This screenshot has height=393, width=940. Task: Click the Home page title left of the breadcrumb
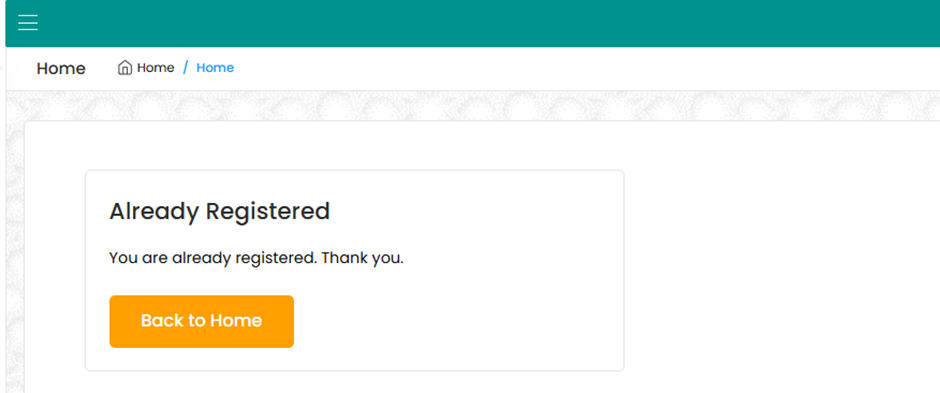click(61, 68)
